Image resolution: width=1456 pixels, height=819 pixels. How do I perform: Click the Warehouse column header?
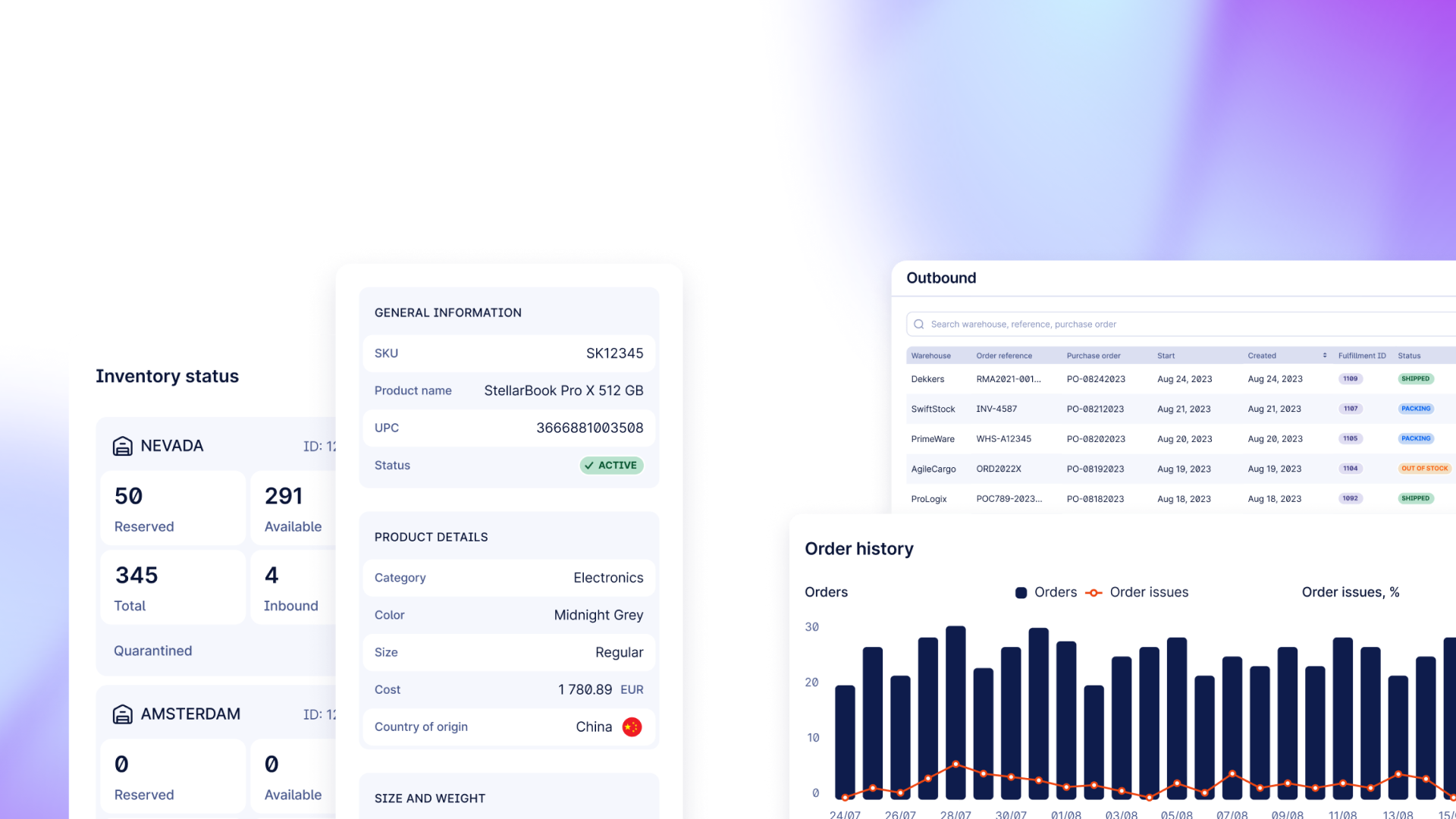(930, 356)
